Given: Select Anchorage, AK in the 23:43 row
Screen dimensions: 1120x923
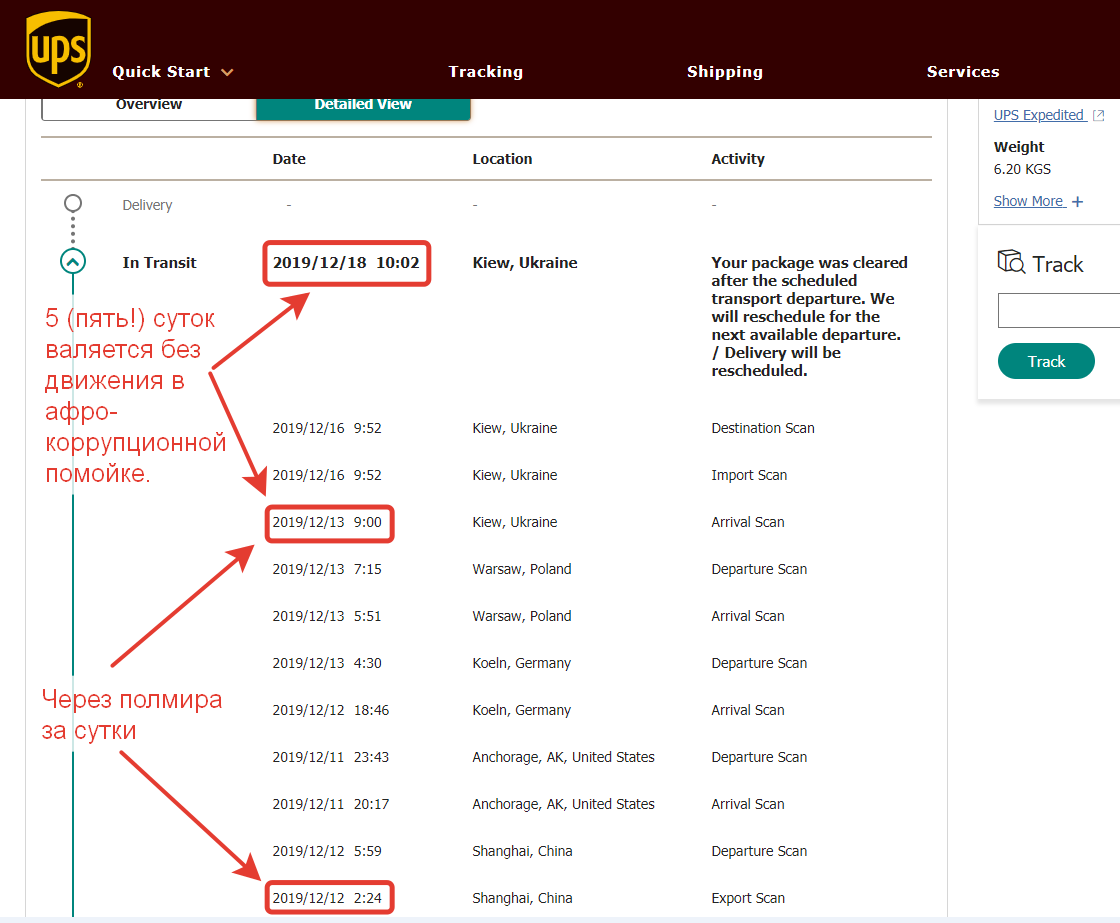Looking at the screenshot, I should pos(563,757).
